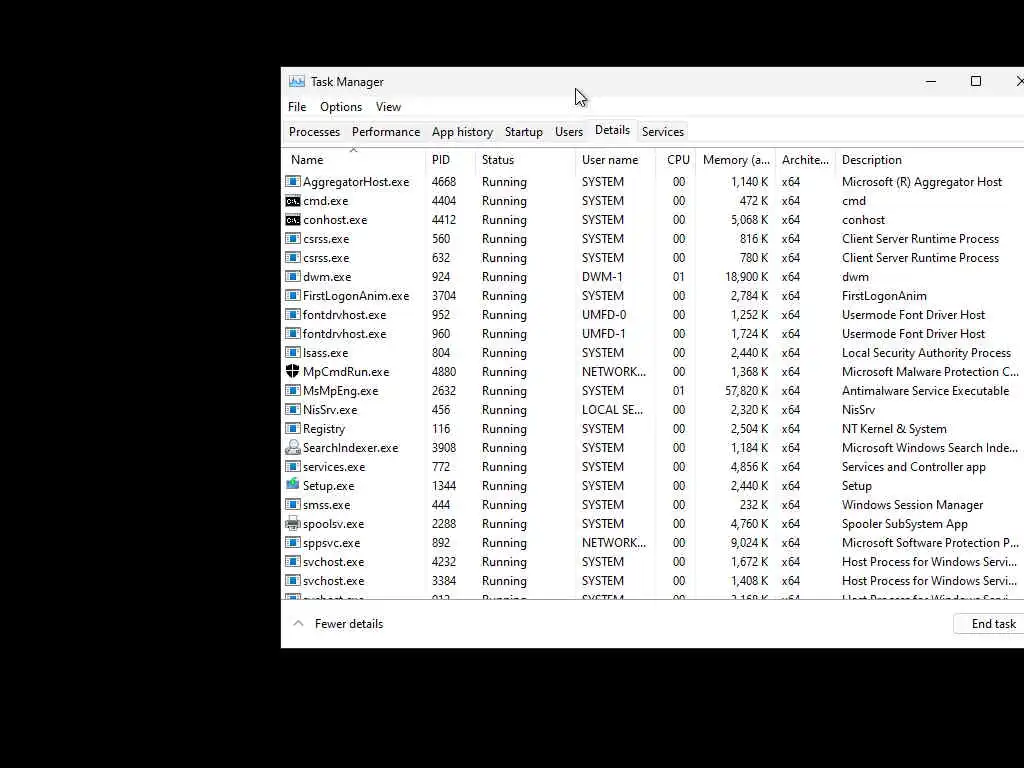
Task: Select Microsoft (R) Aggregator Host description
Action: click(x=921, y=182)
